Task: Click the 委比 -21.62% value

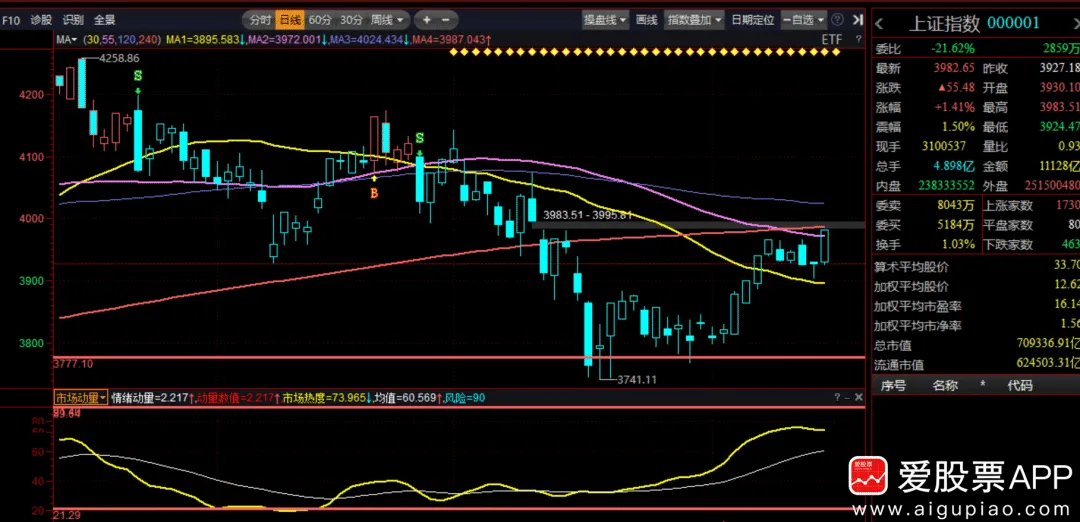Action: (x=953, y=48)
